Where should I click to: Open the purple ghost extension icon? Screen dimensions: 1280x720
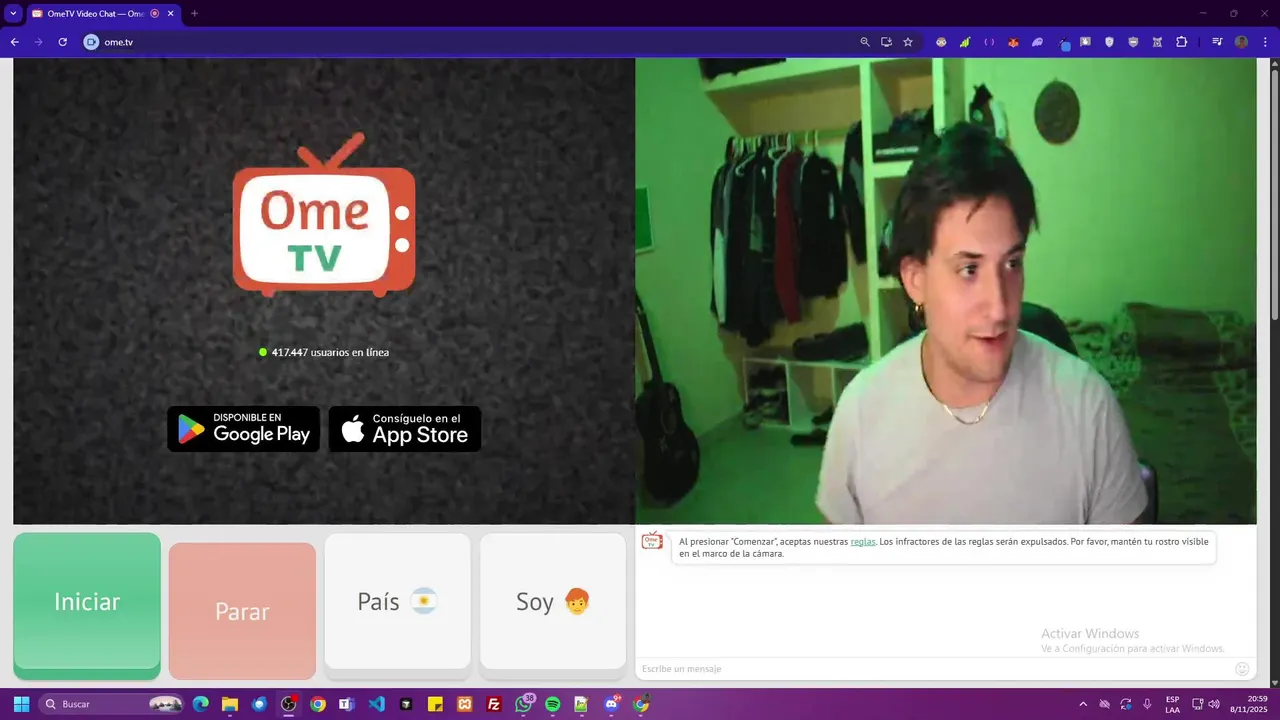pos(1037,42)
